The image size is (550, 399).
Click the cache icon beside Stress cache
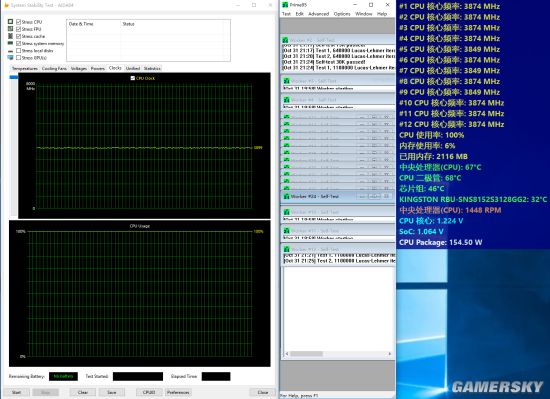11,36
